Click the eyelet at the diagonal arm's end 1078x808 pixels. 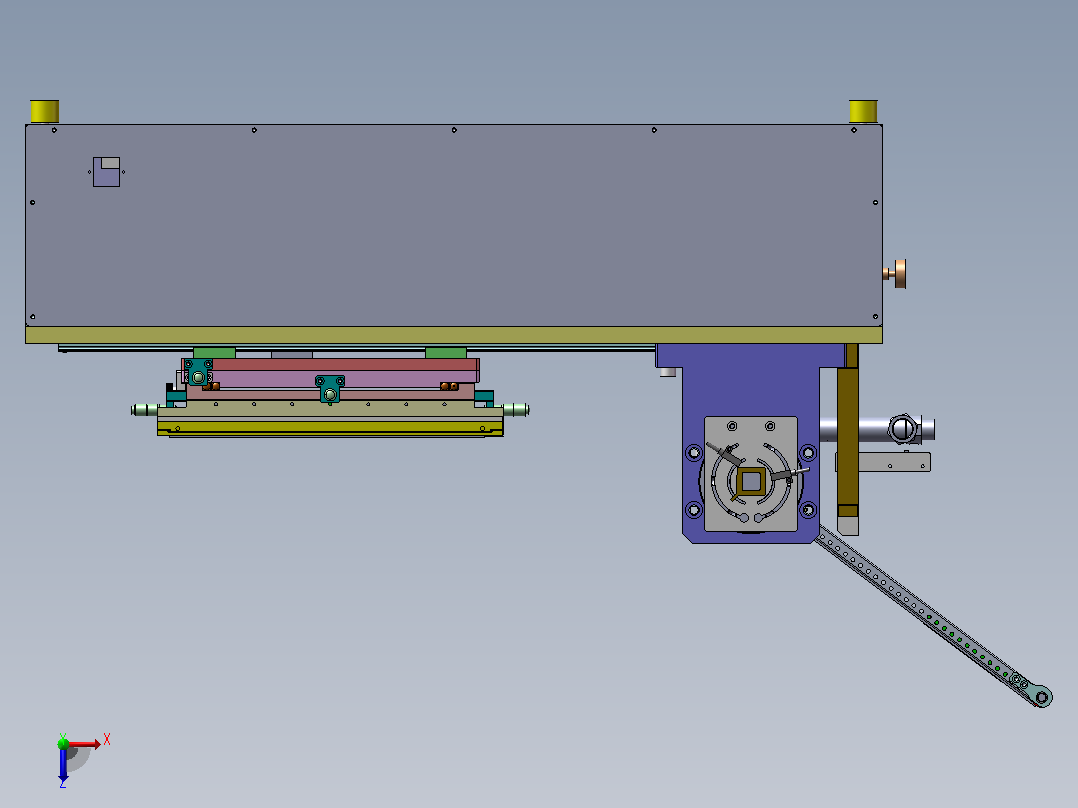tap(1042, 697)
